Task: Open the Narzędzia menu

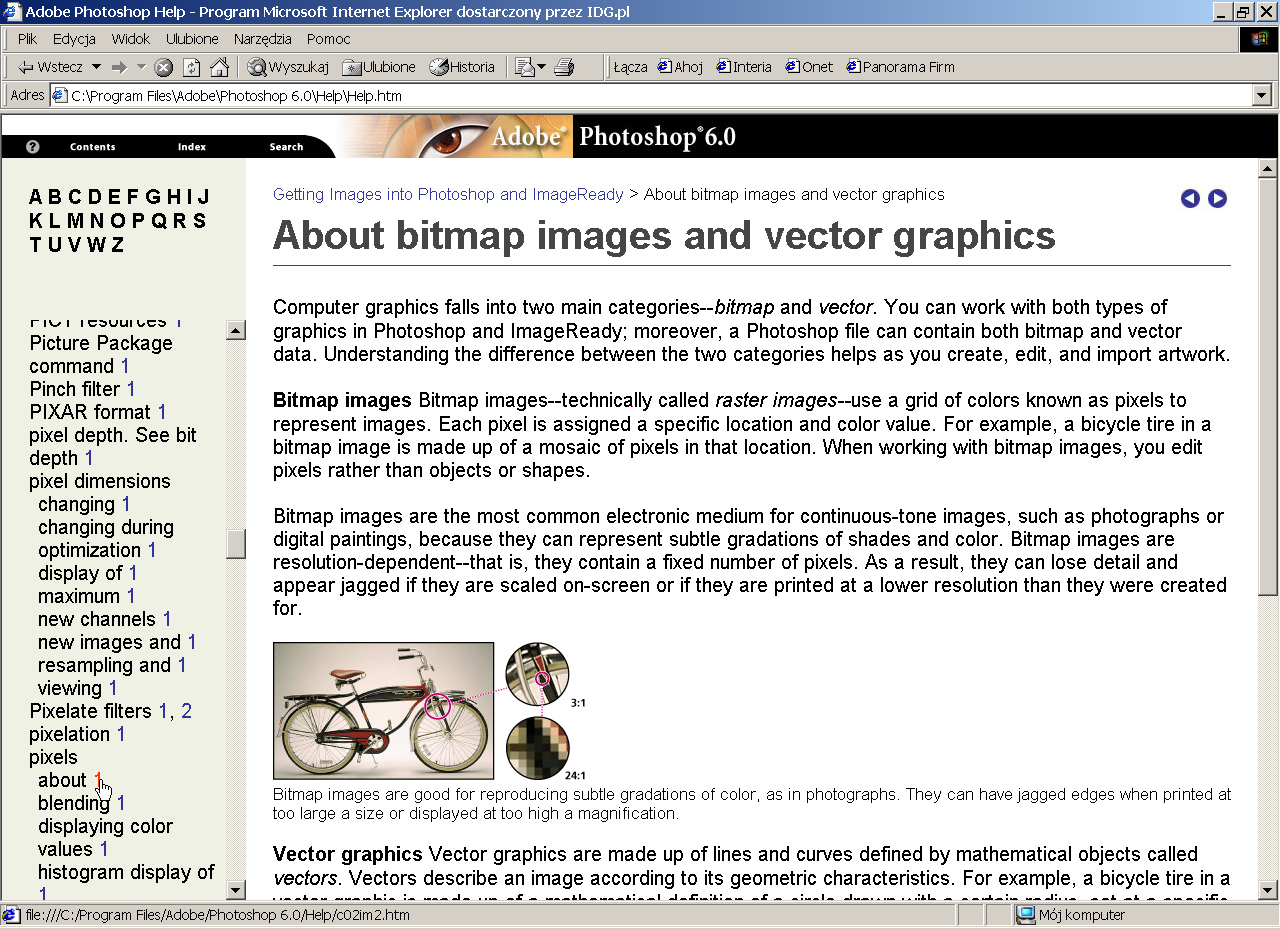Action: [x=263, y=39]
